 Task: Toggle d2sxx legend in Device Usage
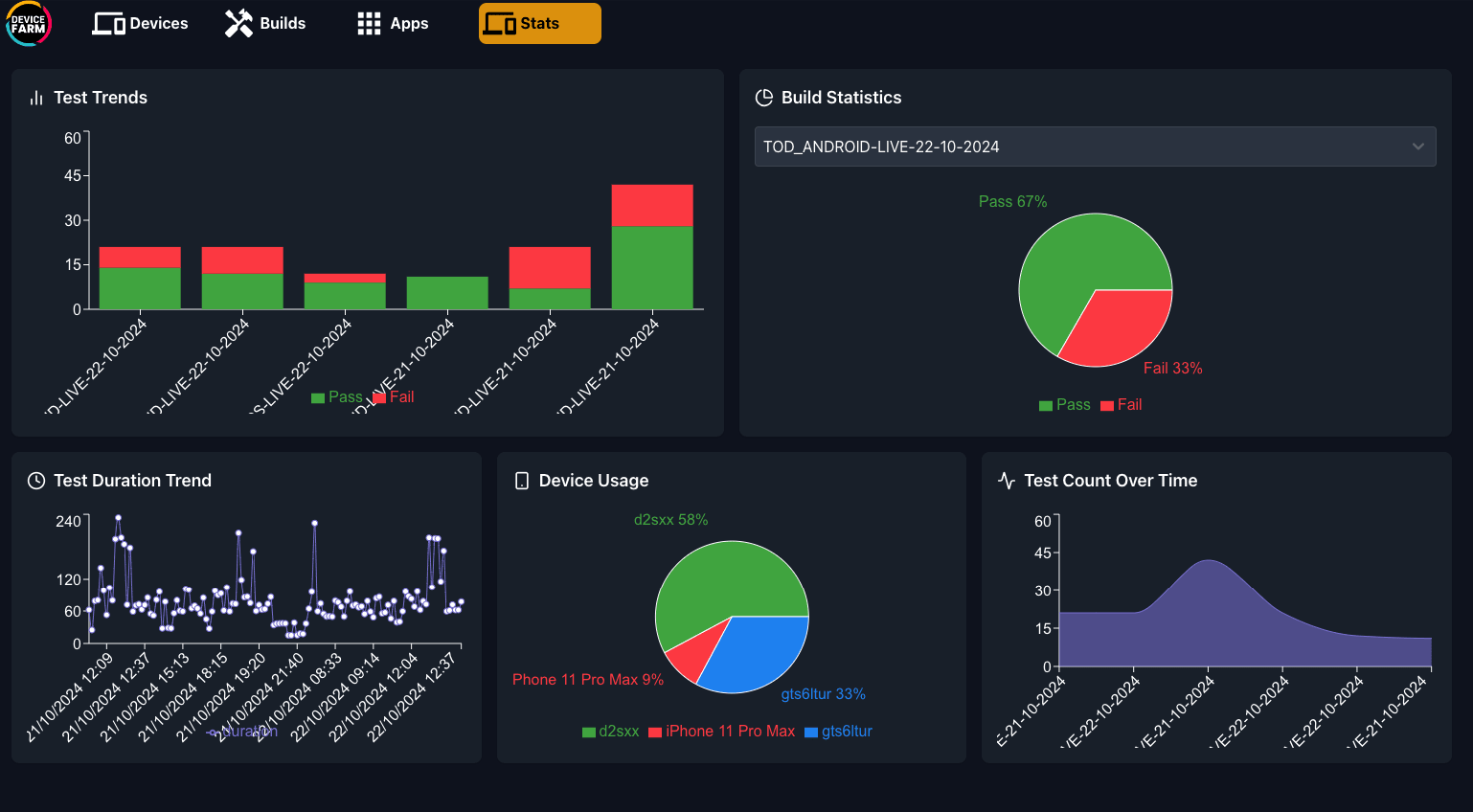click(611, 732)
